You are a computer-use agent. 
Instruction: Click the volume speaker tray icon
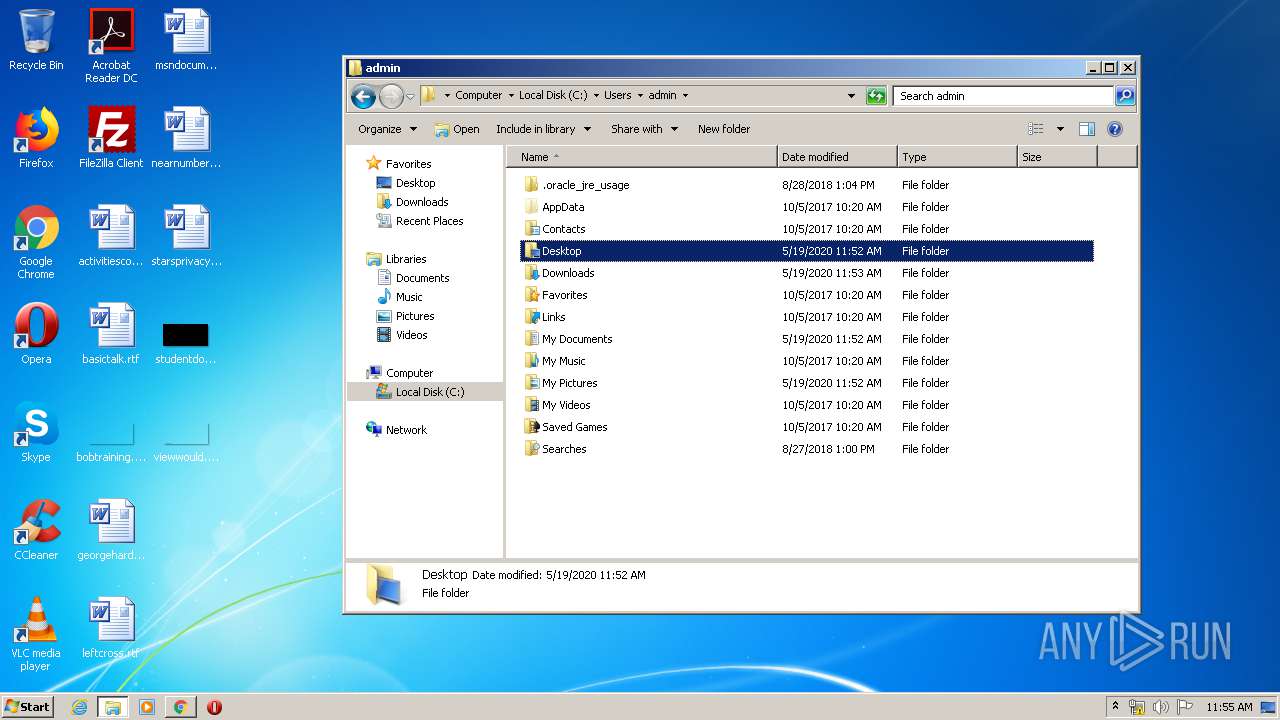coord(1161,707)
